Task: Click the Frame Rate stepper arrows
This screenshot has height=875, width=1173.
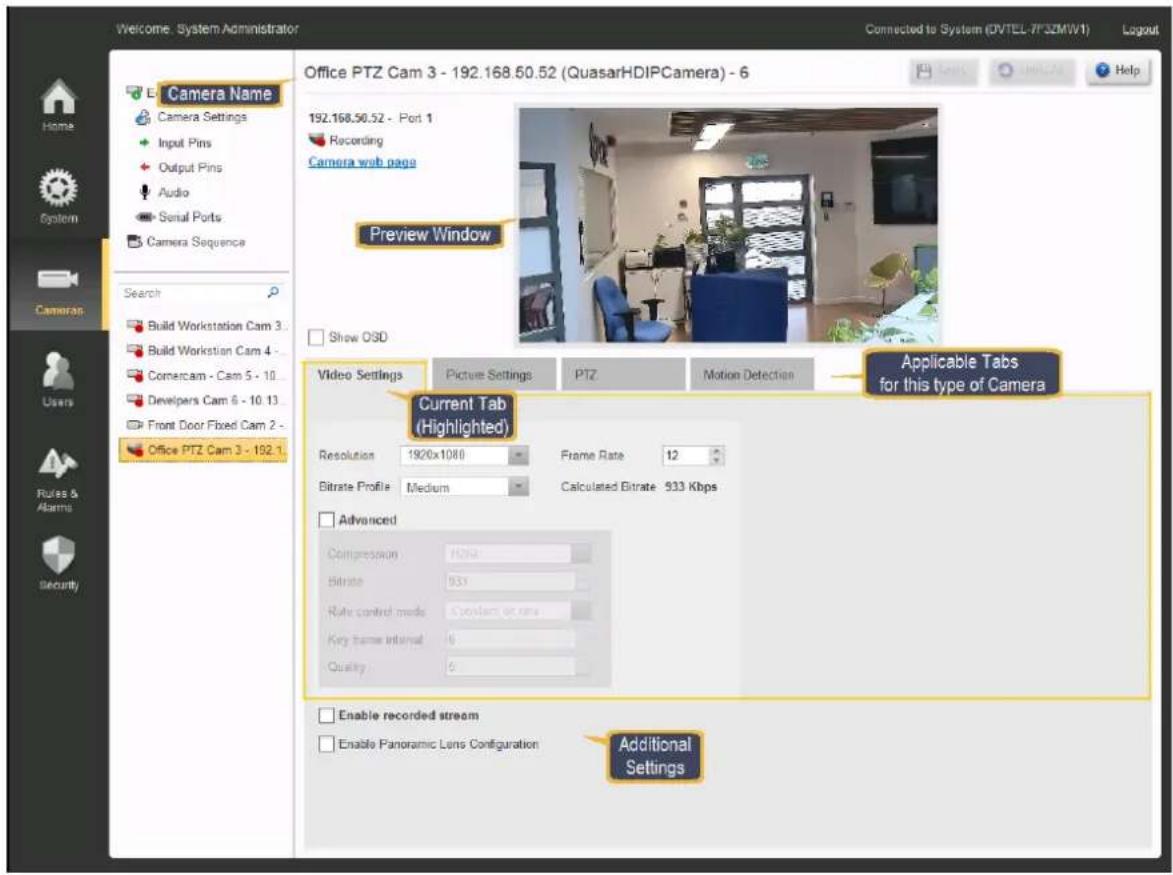Action: point(717,455)
